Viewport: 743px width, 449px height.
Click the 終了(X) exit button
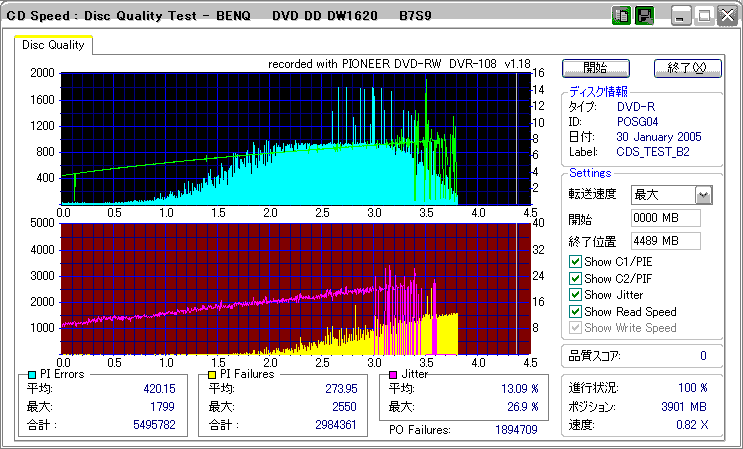pos(688,68)
